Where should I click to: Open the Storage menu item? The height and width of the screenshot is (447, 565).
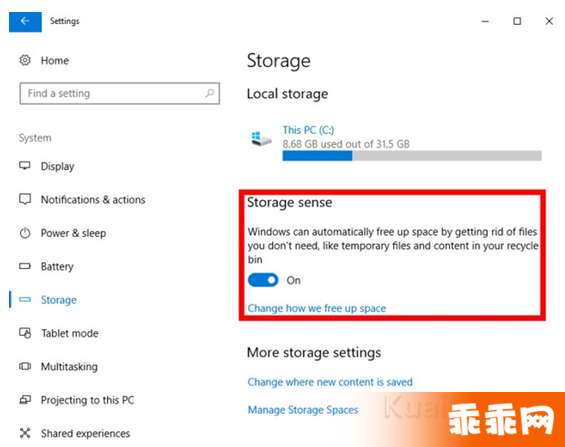[x=58, y=300]
